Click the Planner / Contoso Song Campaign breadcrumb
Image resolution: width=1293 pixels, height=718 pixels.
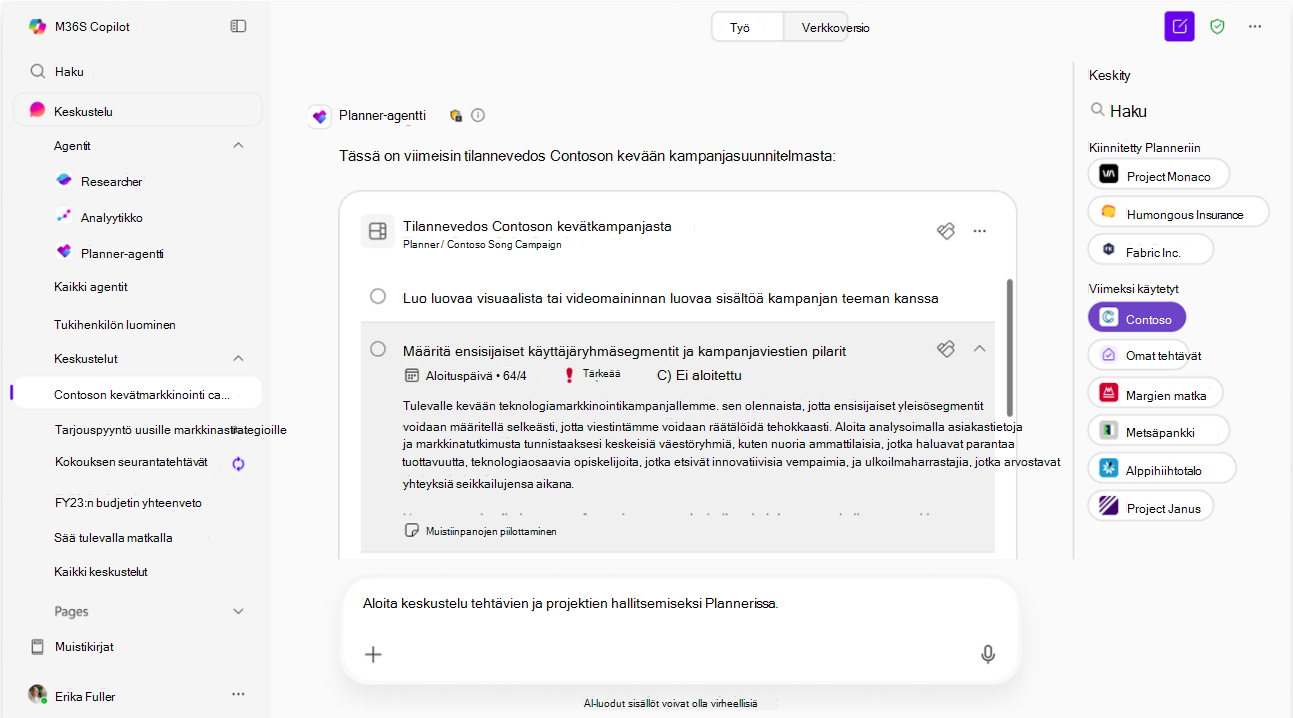482,244
